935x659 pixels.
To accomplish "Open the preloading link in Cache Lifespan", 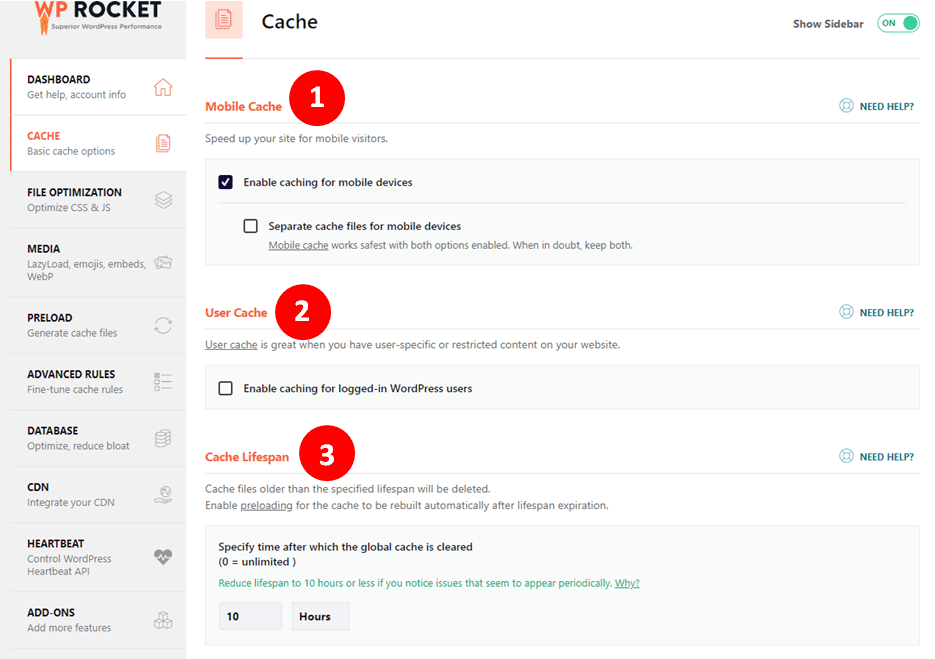I will [266, 505].
